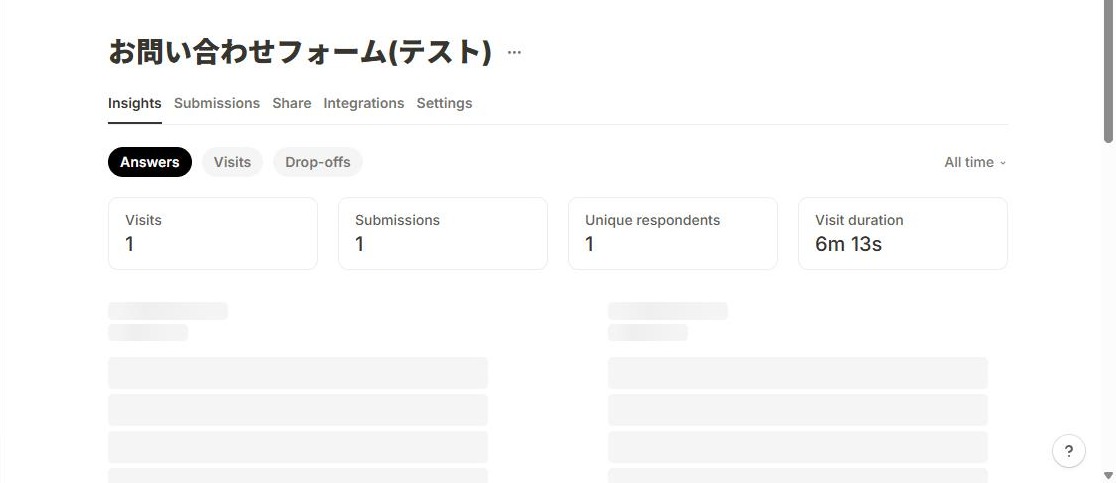Viewport: 1116px width, 483px height.
Task: Open the Submissions tab
Action: (216, 103)
